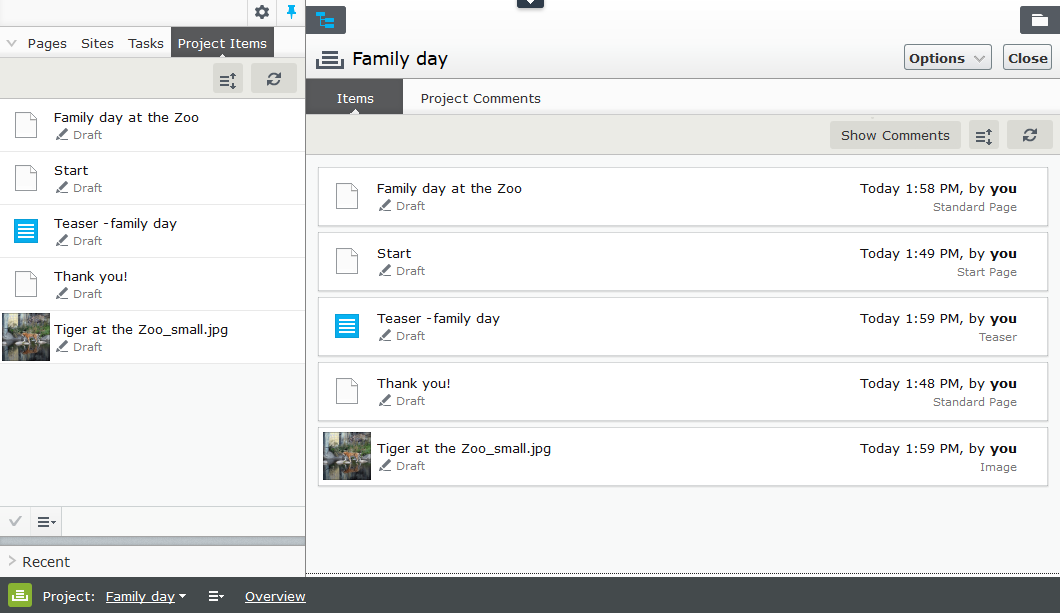Open the Options dropdown
This screenshot has height=613, width=1060.
coord(947,58)
